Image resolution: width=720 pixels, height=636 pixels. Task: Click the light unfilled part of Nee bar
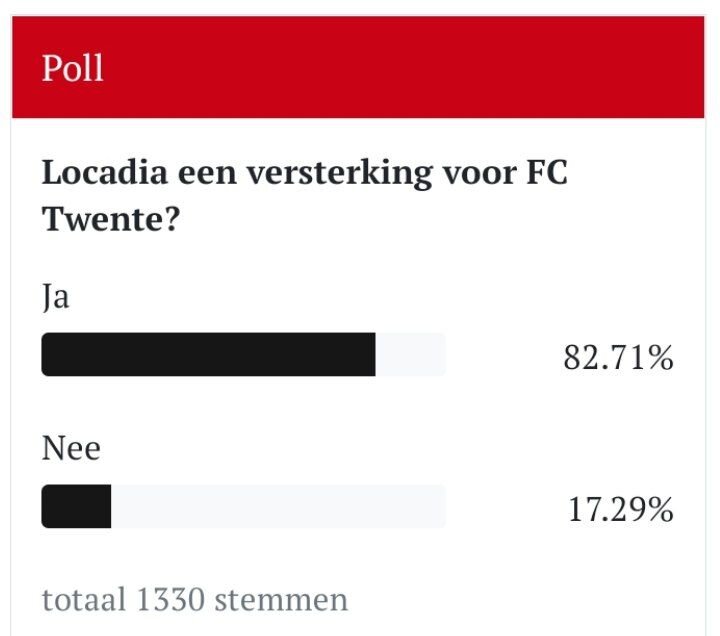coord(278,507)
